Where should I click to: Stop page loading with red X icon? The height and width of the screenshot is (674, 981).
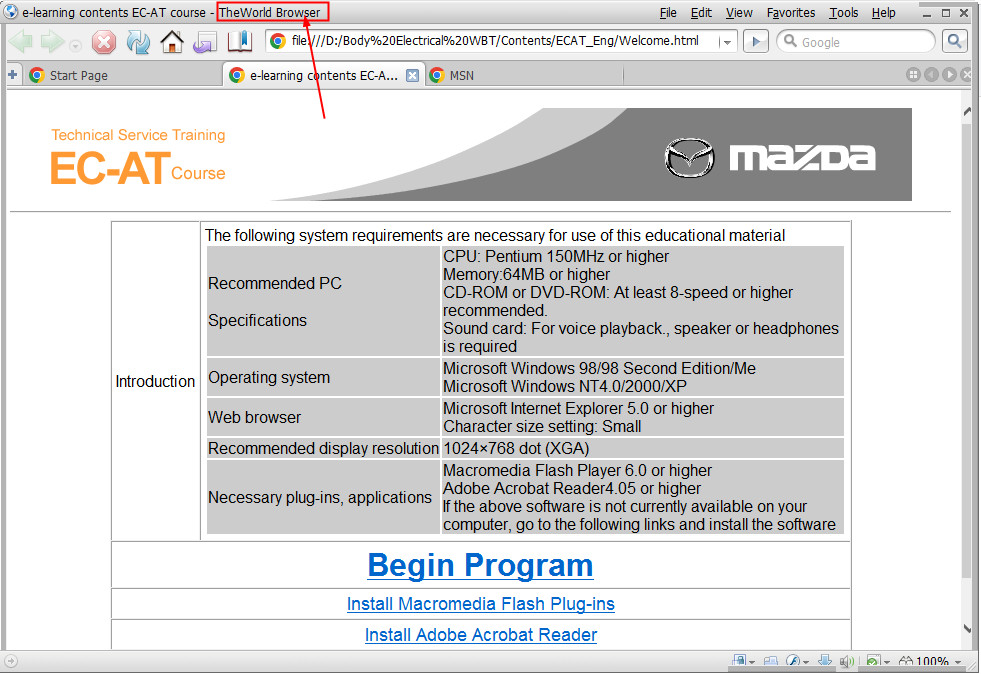[x=104, y=42]
